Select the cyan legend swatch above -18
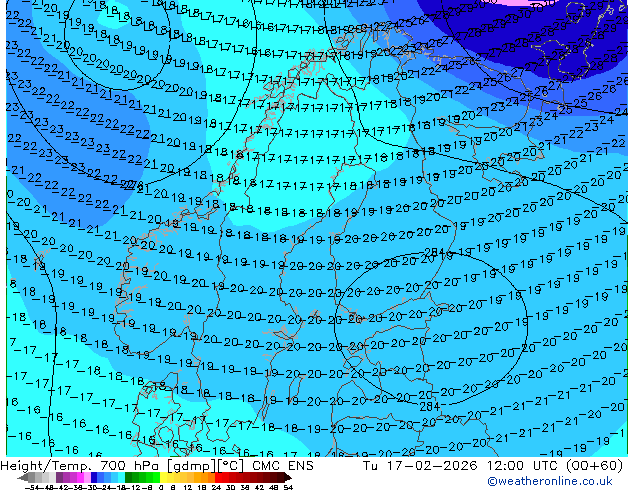 click(121, 478)
